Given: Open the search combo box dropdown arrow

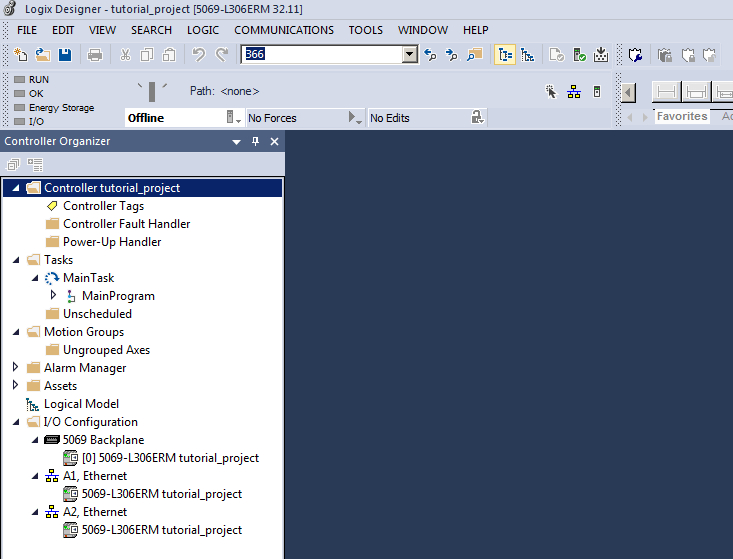Looking at the screenshot, I should click(x=410, y=54).
